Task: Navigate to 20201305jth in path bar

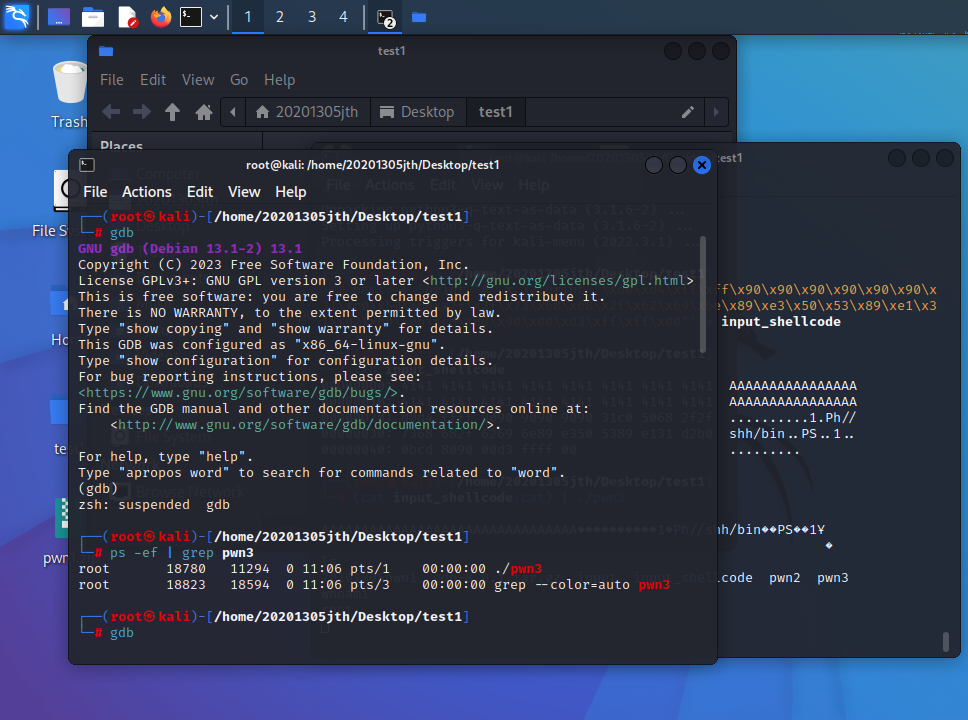Action: pos(307,112)
